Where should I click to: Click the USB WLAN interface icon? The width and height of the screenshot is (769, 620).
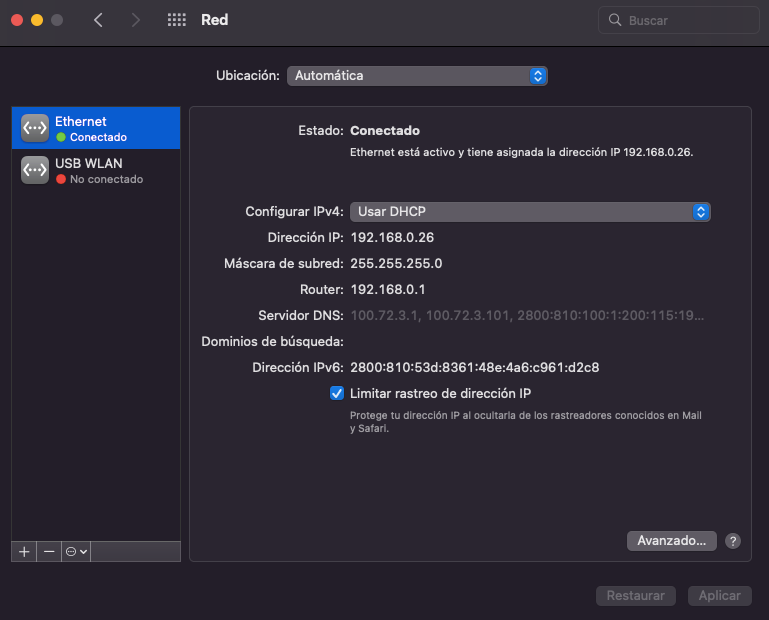click(x=35, y=170)
